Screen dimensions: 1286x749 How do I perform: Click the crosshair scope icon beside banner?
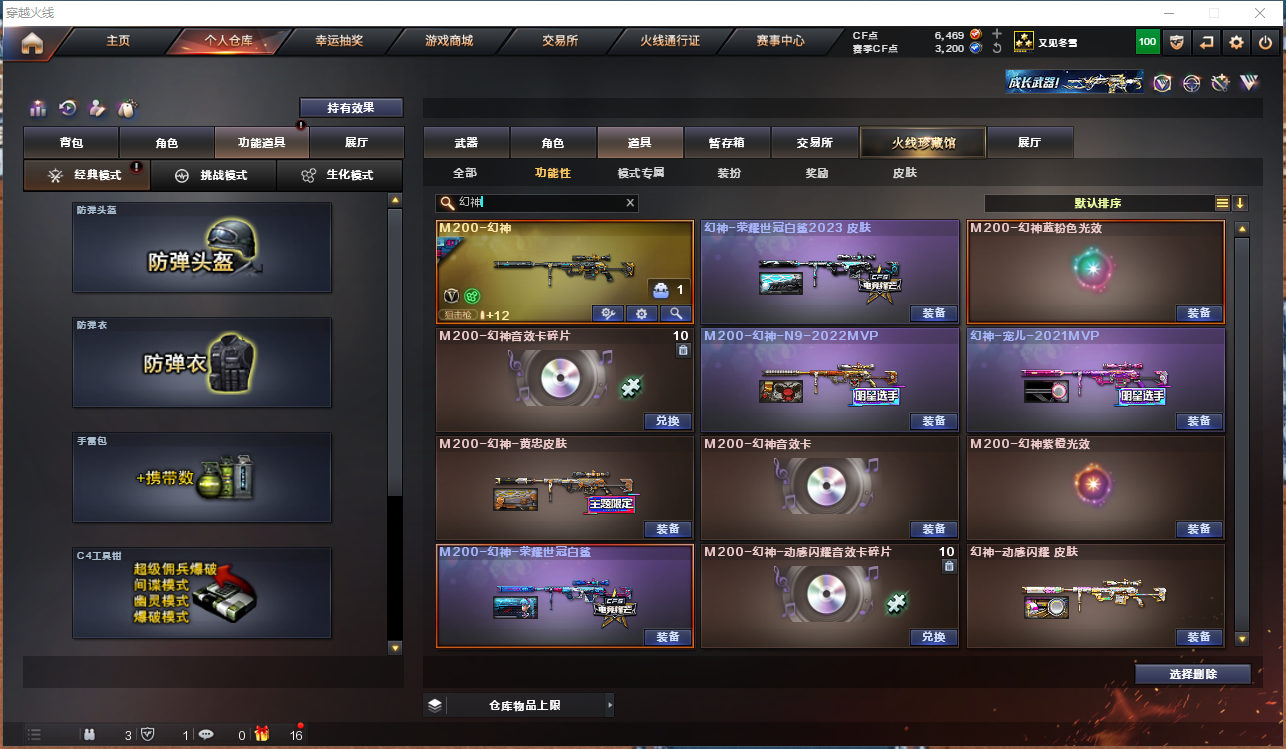1191,83
